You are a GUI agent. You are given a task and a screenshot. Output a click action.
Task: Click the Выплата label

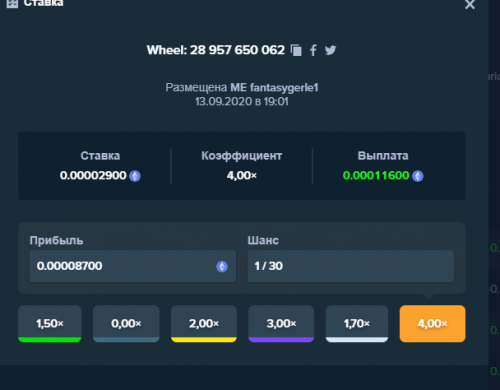[x=383, y=156]
